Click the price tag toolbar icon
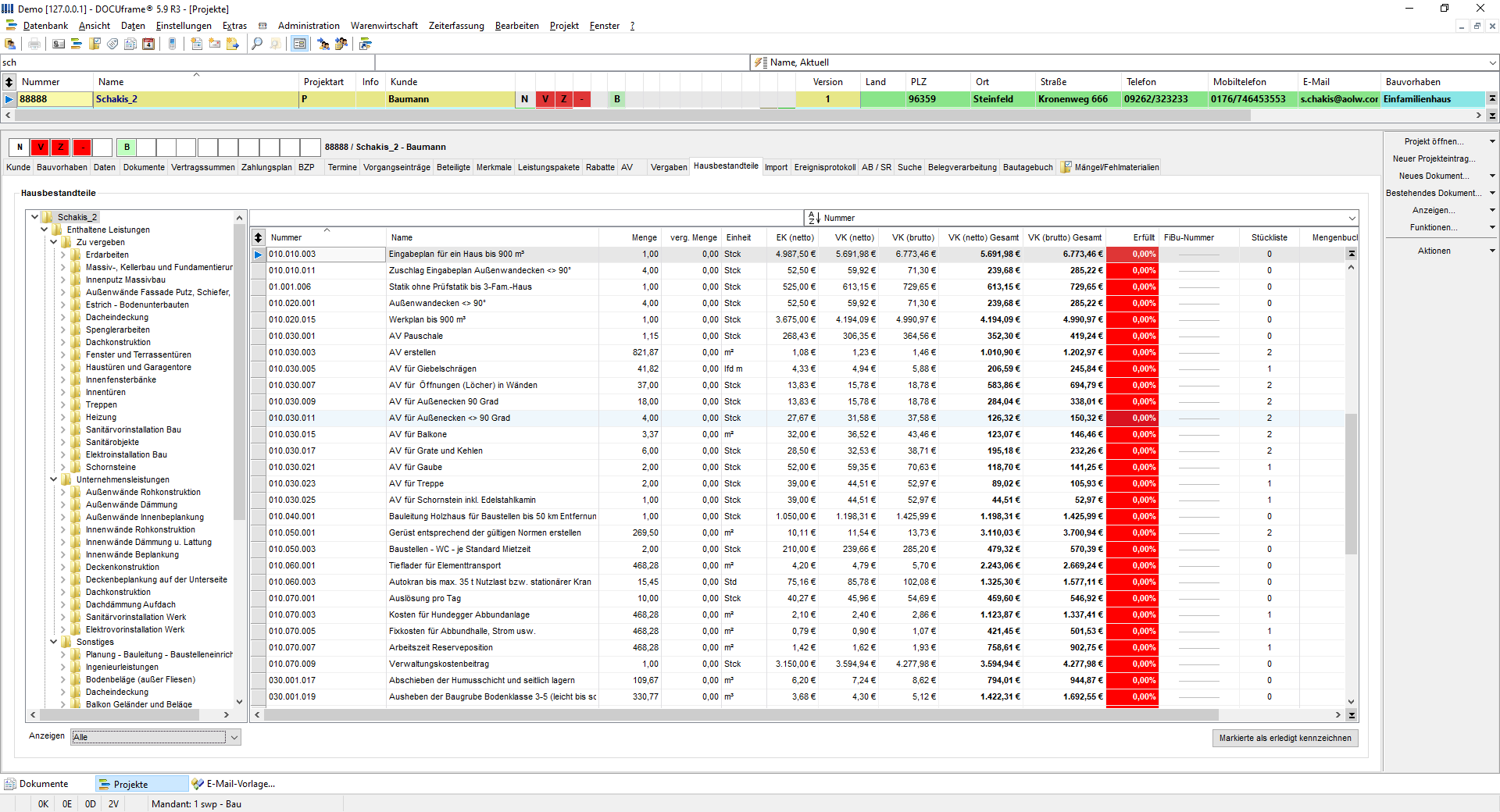 coord(112,44)
